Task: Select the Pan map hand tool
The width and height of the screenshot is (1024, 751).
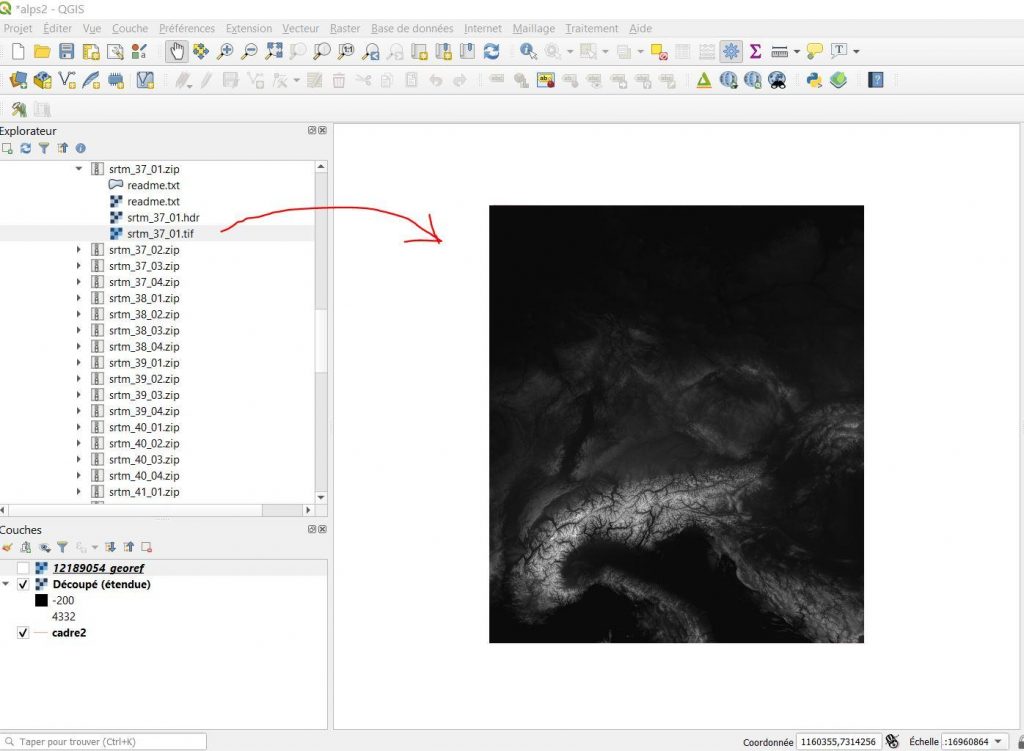Action: 176,51
